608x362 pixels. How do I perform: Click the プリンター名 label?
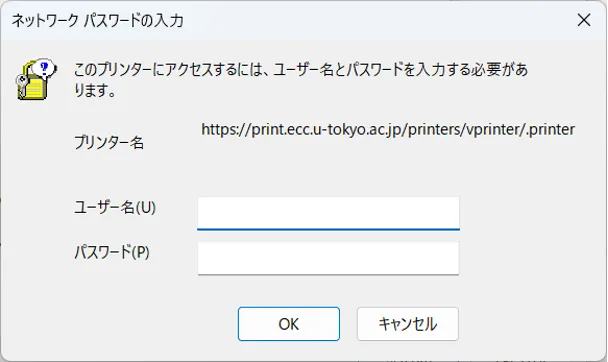click(109, 143)
